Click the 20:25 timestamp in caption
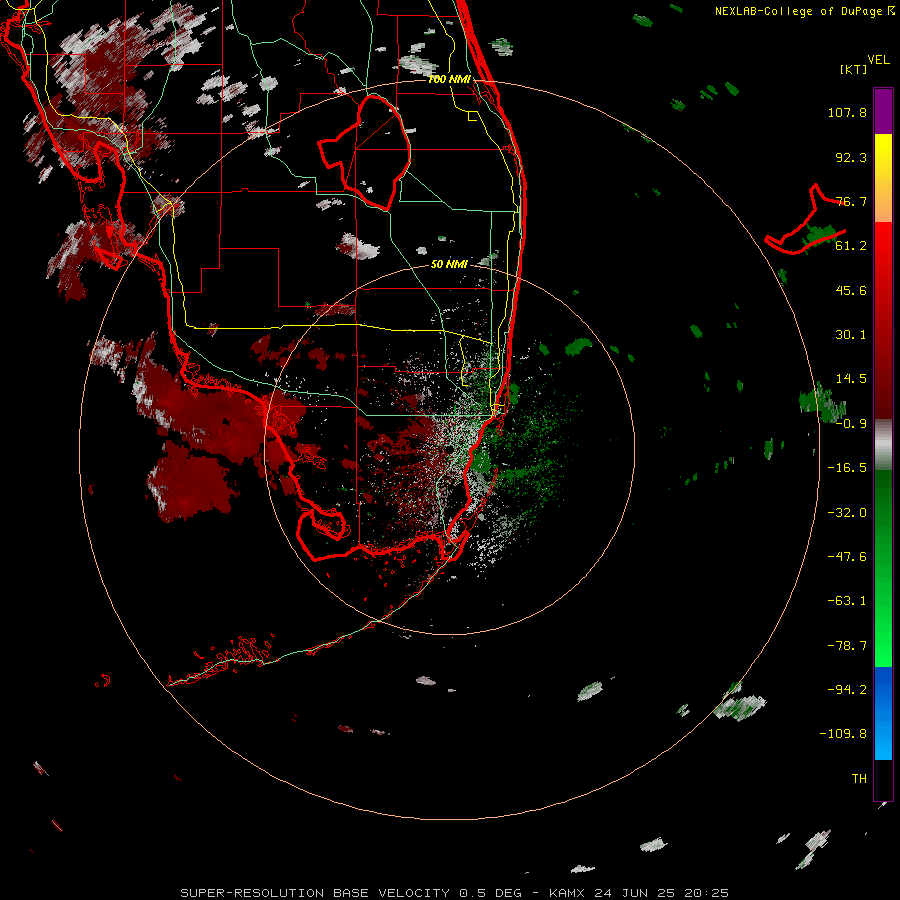The height and width of the screenshot is (900, 900). point(707,893)
